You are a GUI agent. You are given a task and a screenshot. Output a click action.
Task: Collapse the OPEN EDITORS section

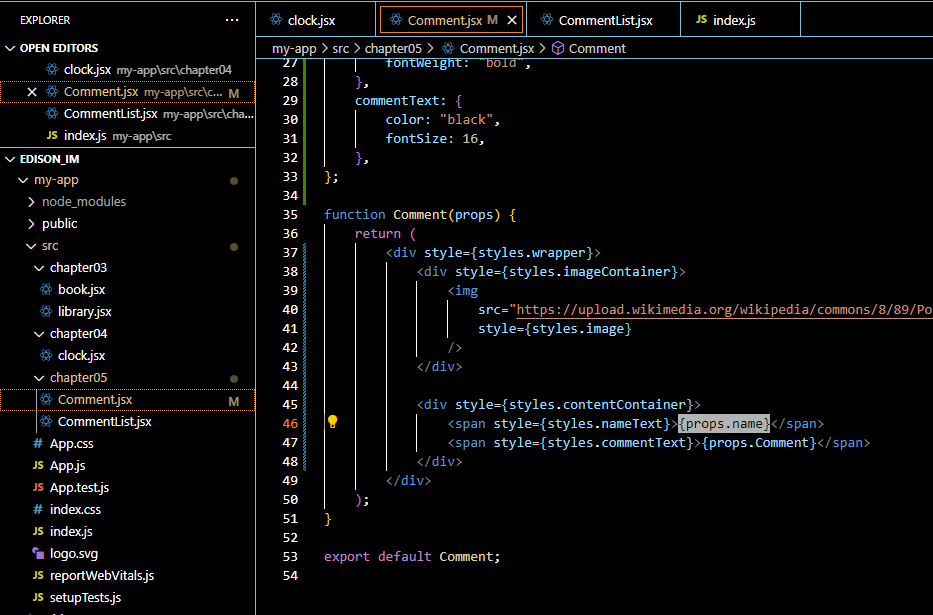tap(10, 48)
